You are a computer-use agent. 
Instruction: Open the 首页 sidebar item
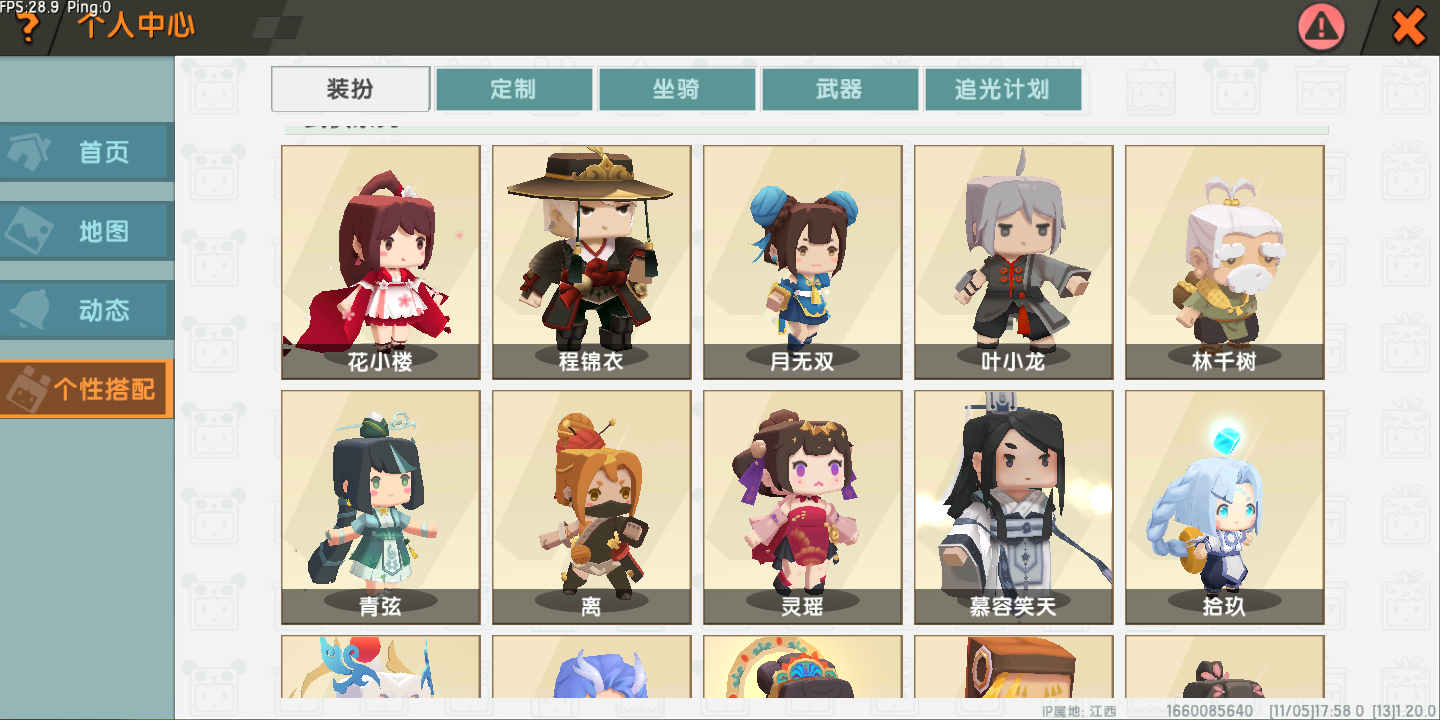[86, 153]
